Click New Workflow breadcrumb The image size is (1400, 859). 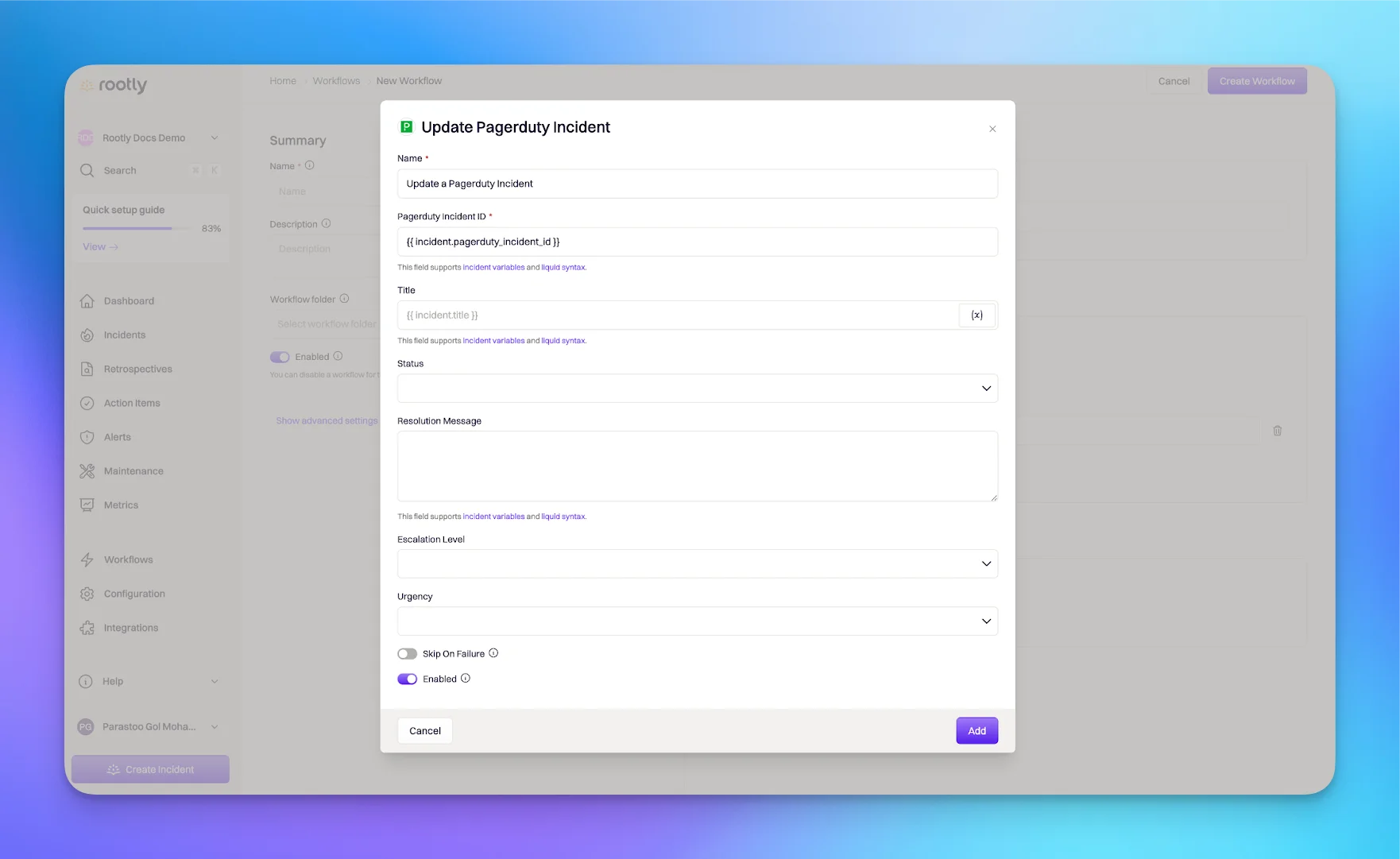(409, 81)
